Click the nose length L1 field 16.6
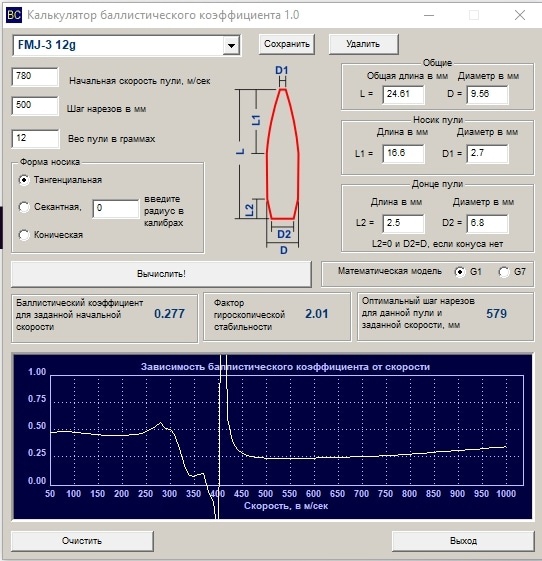The height and width of the screenshot is (561, 542). 403,154
